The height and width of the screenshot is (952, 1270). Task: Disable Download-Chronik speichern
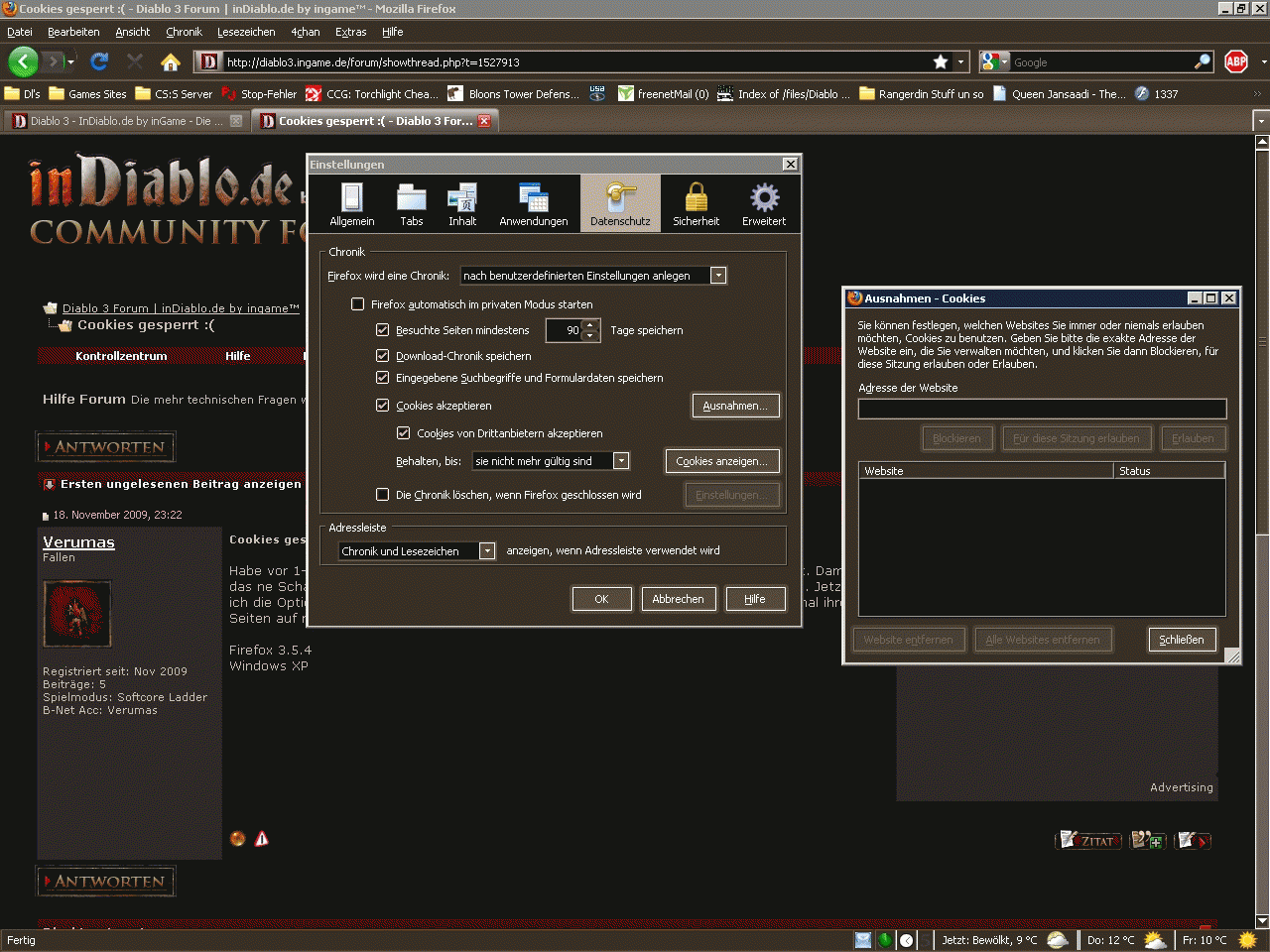click(382, 355)
